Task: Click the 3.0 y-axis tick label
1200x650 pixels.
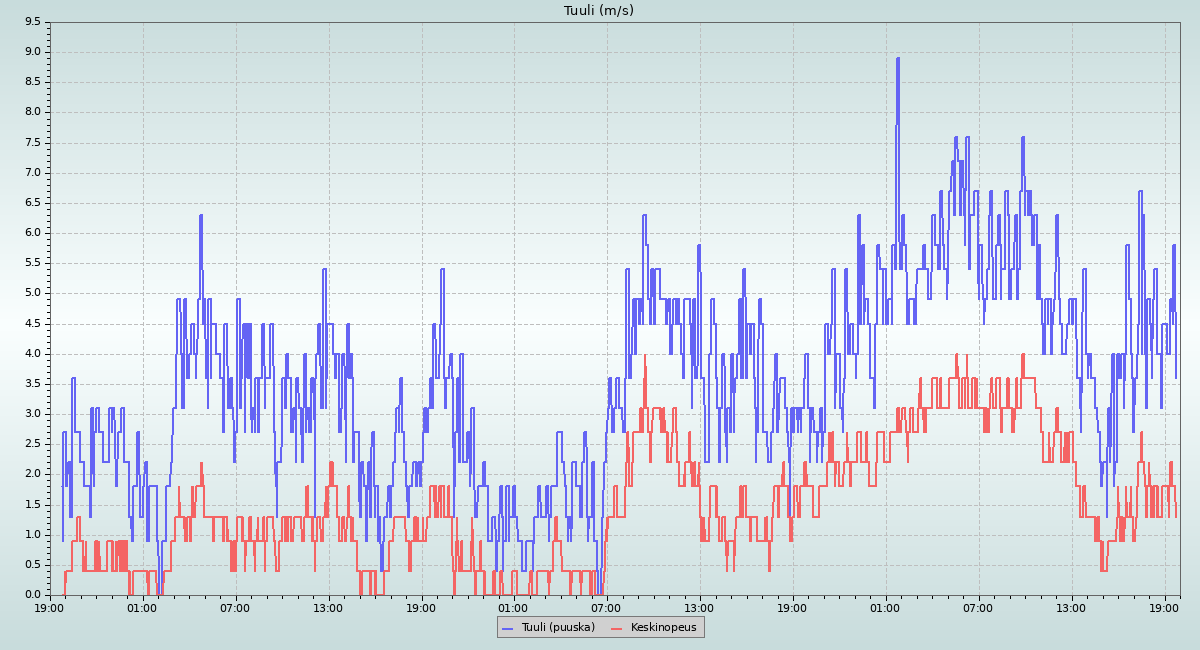Action: (32, 413)
